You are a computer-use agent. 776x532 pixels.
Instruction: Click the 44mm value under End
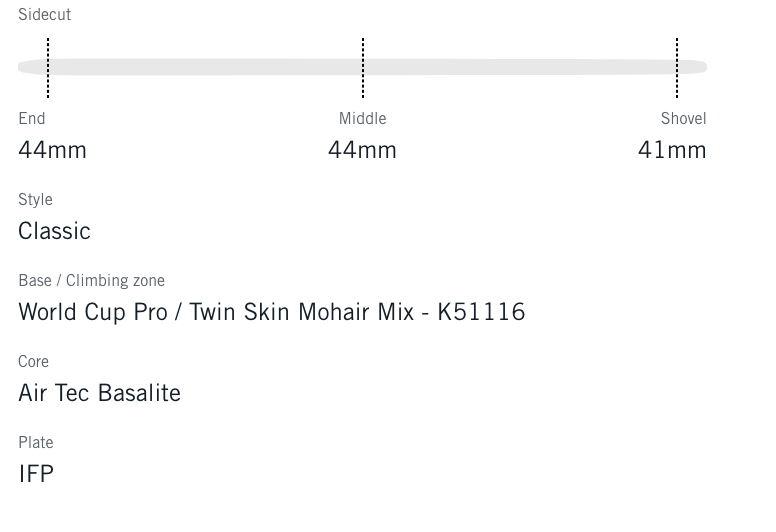52,150
